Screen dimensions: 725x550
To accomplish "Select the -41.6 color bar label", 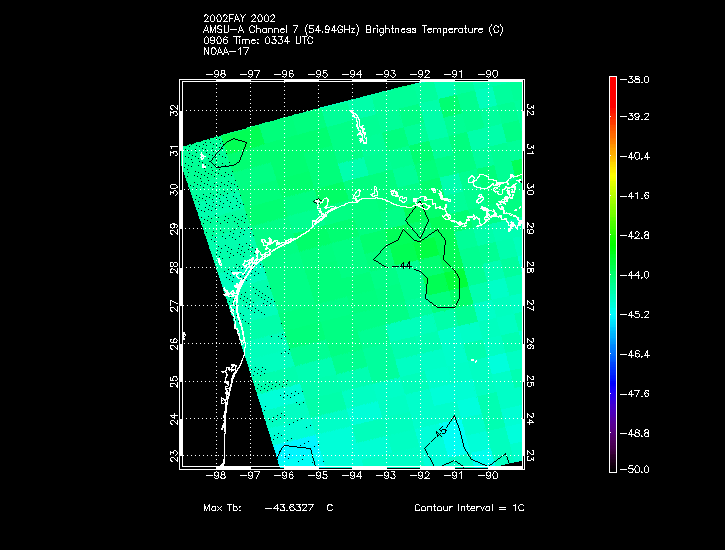I will (x=634, y=196).
